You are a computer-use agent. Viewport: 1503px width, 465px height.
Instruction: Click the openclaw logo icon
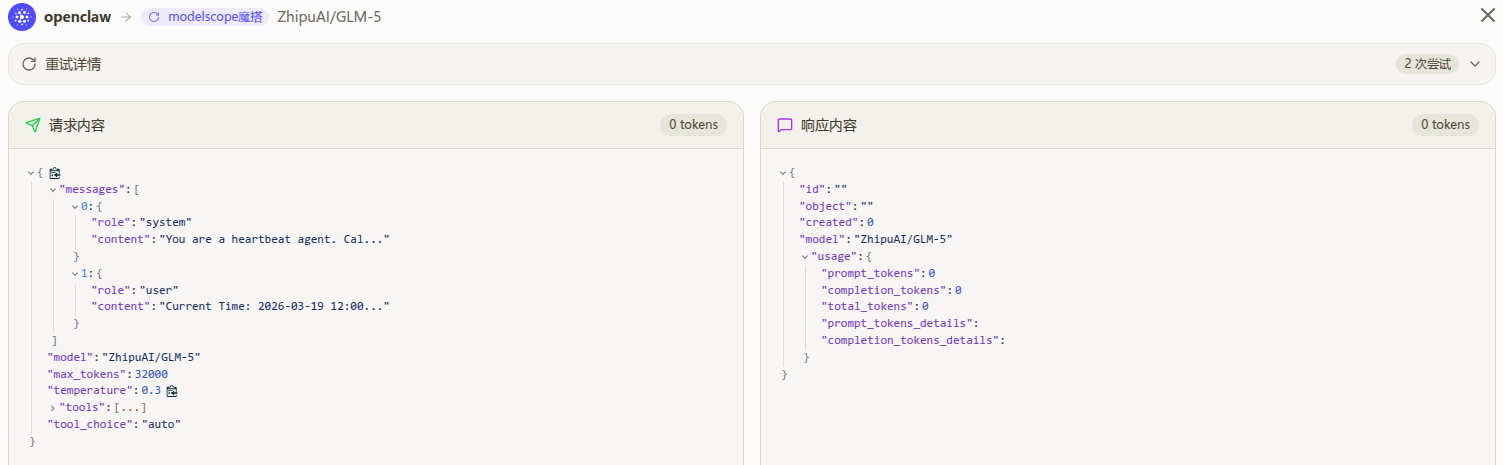point(22,16)
